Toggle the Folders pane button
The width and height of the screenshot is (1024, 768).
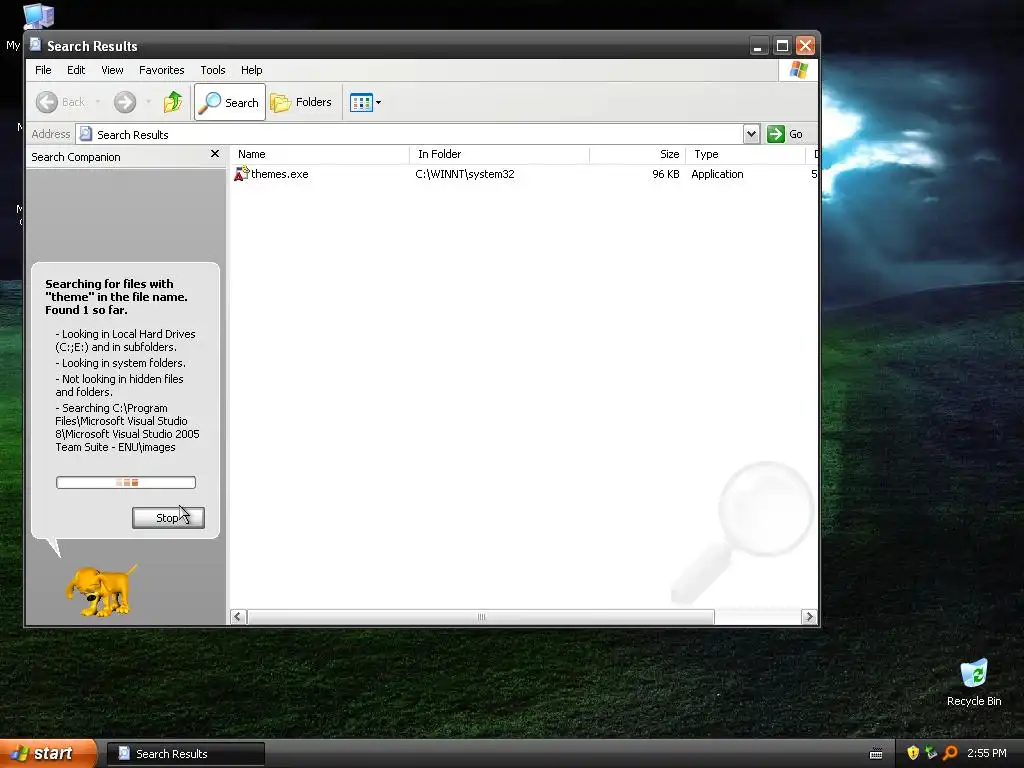(302, 102)
